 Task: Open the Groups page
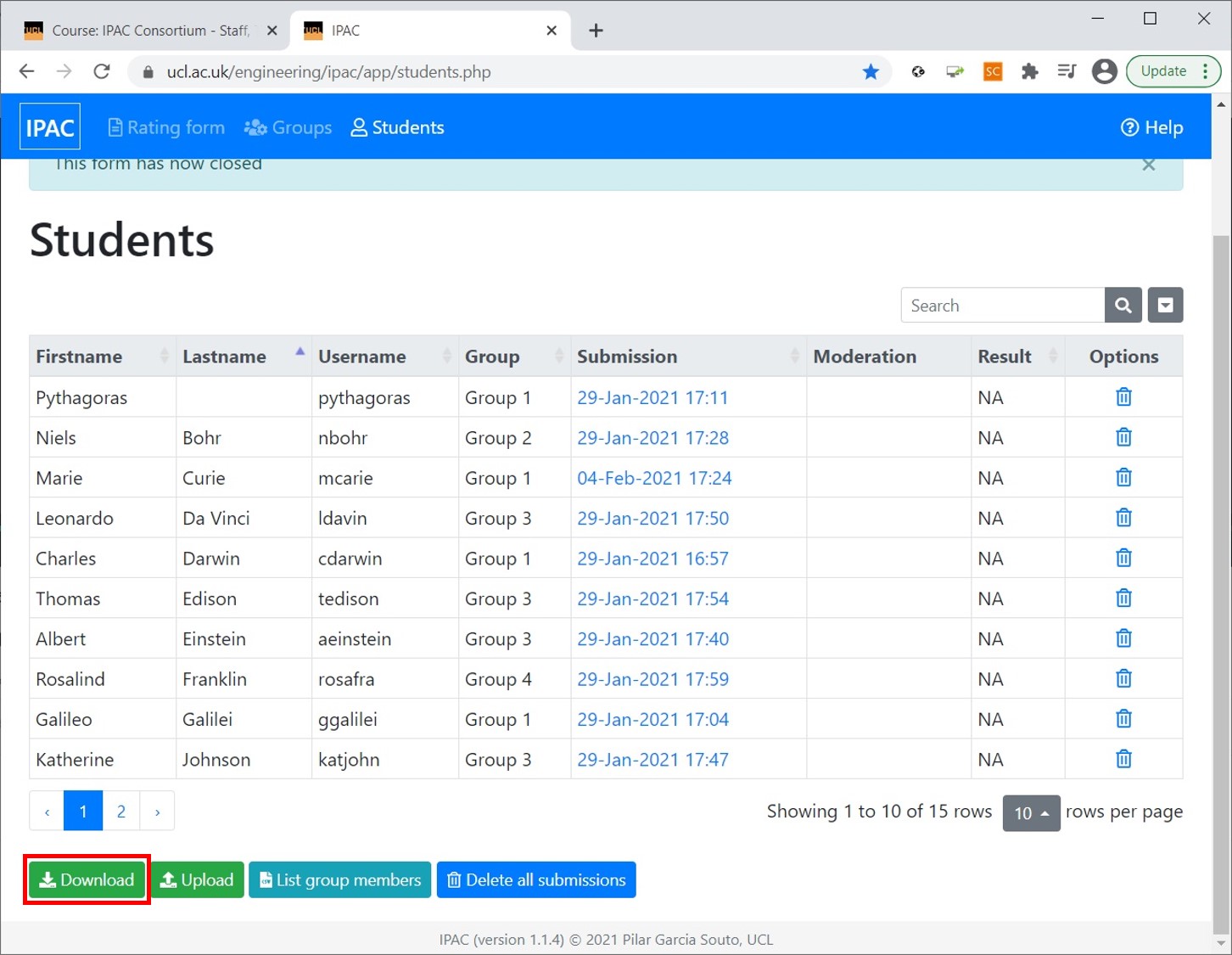point(288,127)
